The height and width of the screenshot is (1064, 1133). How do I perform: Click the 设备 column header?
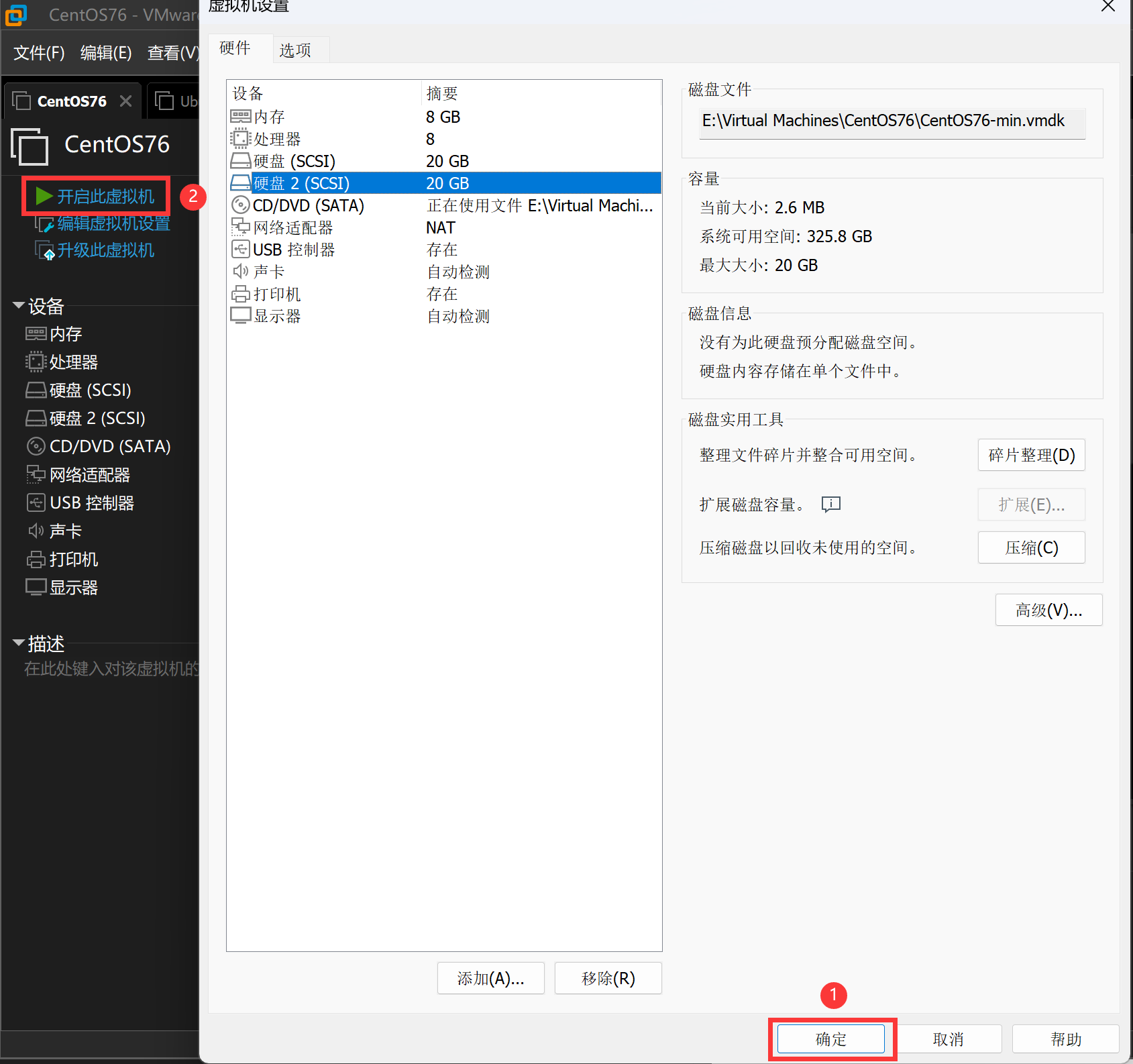324,93
